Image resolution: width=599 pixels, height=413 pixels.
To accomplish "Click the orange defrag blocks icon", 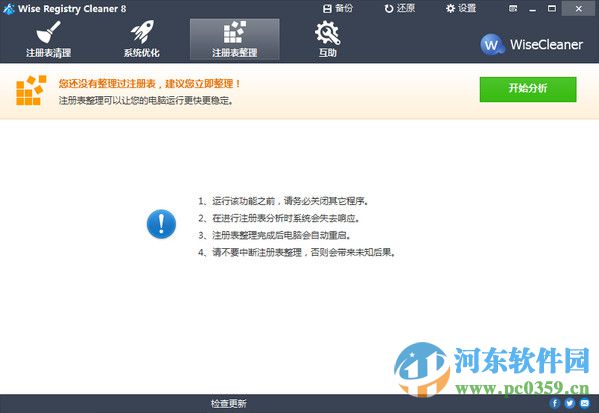I will 31,90.
